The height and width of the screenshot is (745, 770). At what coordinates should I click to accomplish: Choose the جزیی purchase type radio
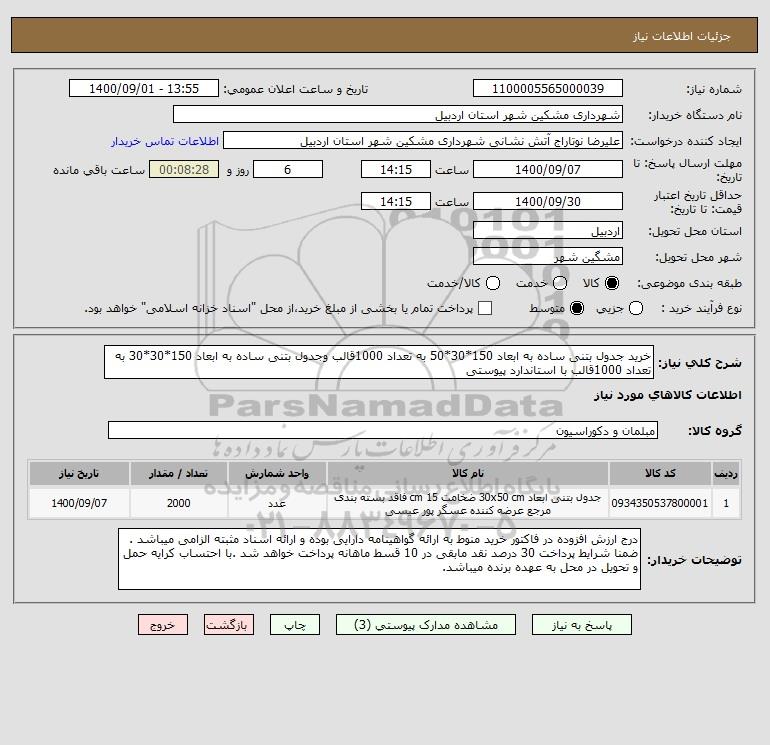636,308
